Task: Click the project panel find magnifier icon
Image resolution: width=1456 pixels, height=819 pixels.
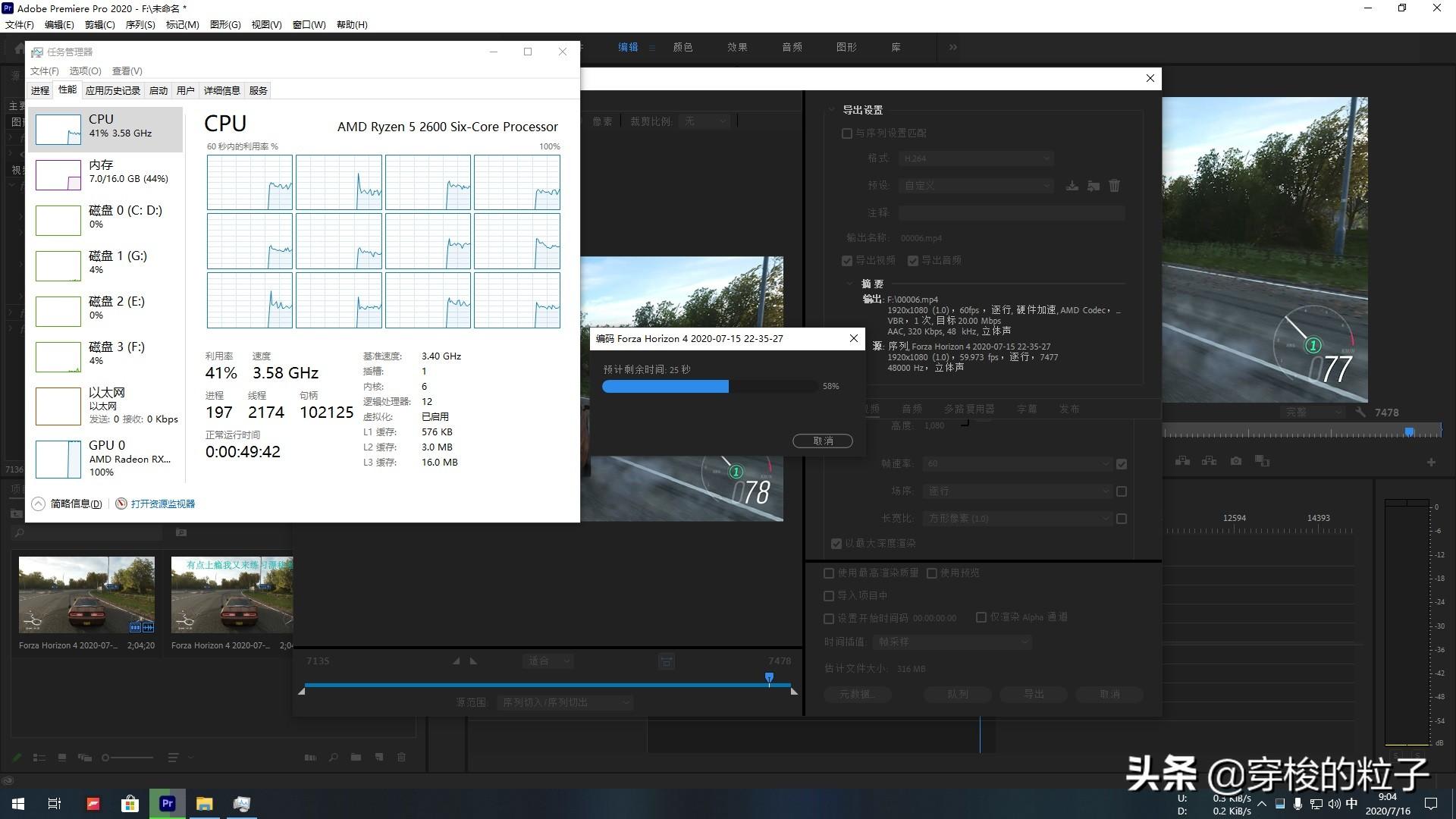Action: click(x=333, y=757)
